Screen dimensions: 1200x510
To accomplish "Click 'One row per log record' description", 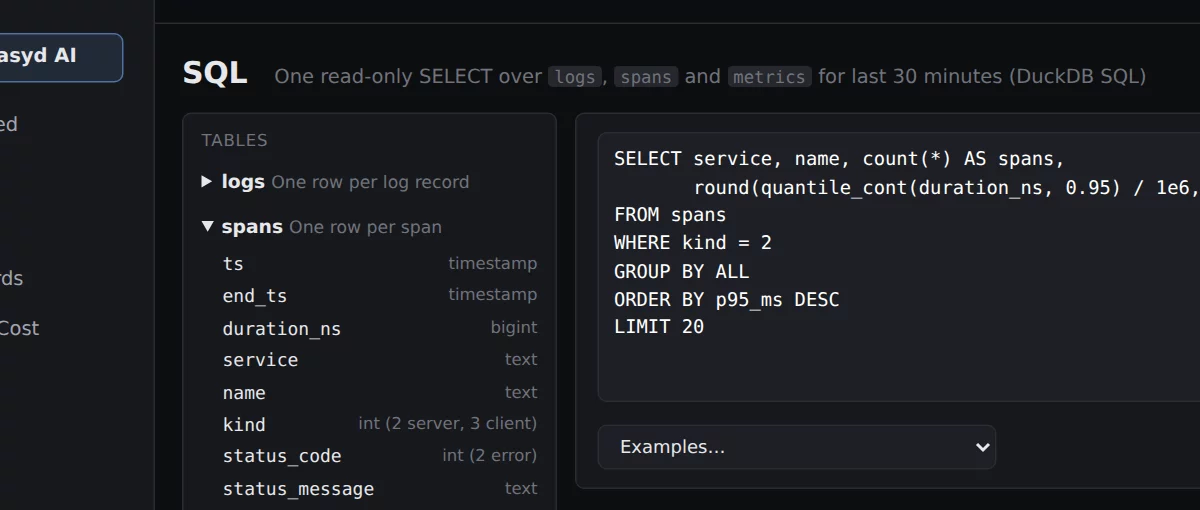I will pos(370,182).
